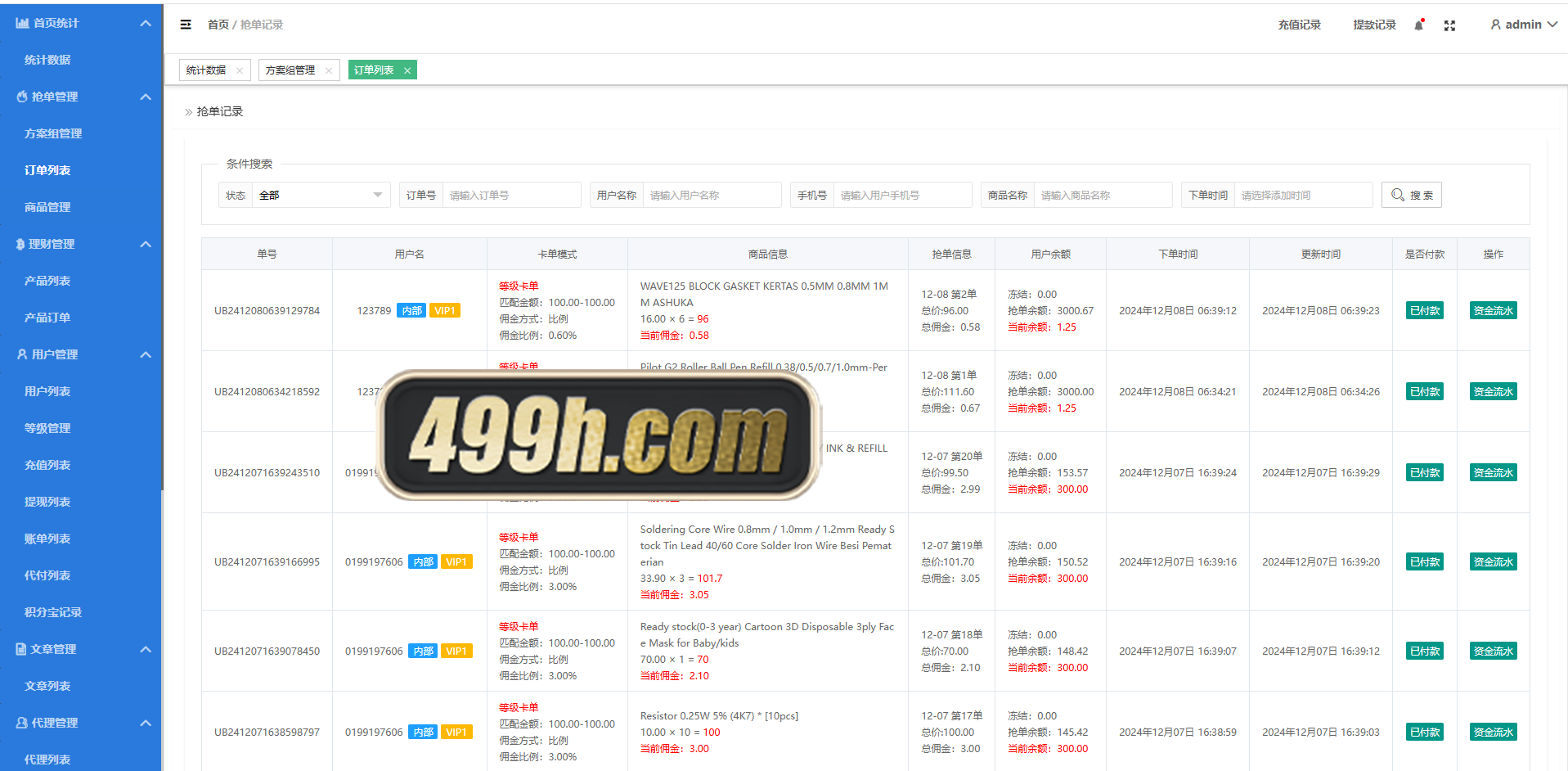Select order number UB2412071638598797
The width and height of the screenshot is (1568, 771).
point(267,732)
